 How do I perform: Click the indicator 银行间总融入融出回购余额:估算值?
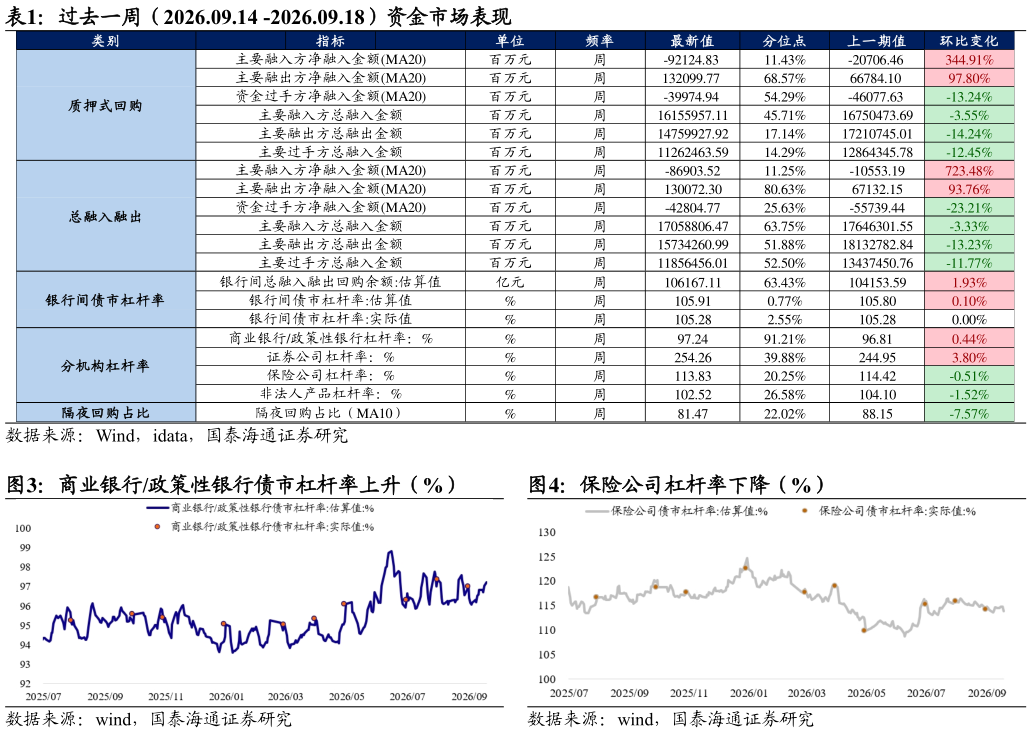click(330, 282)
